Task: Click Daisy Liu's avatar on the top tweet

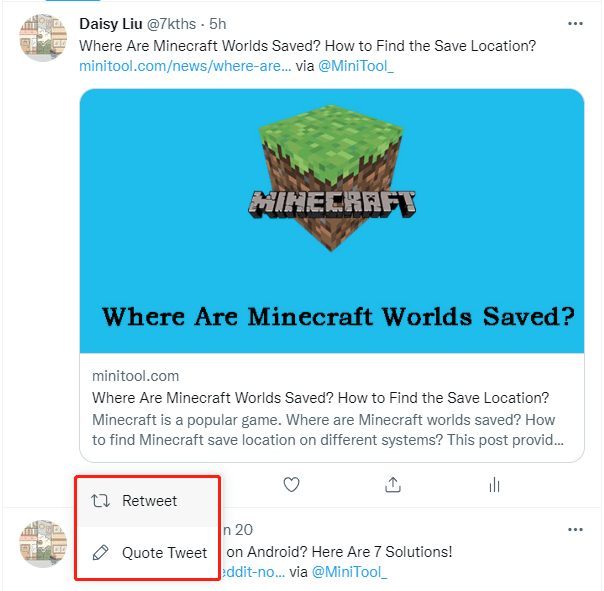Action: click(x=44, y=39)
